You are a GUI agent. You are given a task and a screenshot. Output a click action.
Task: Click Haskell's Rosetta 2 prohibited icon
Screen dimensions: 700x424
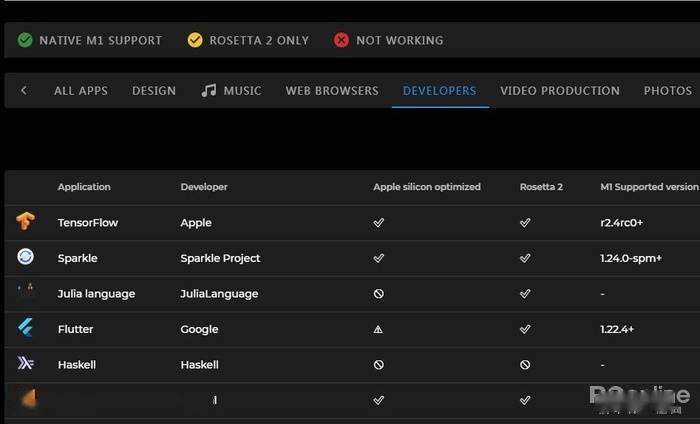click(x=525, y=365)
